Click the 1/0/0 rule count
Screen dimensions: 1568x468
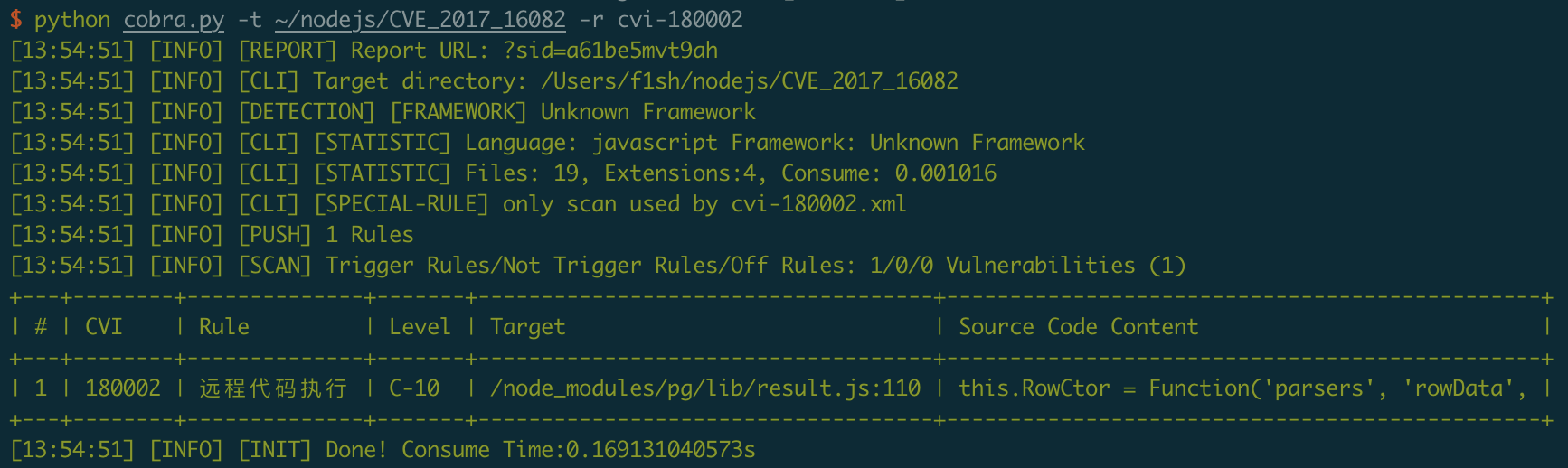902,266
